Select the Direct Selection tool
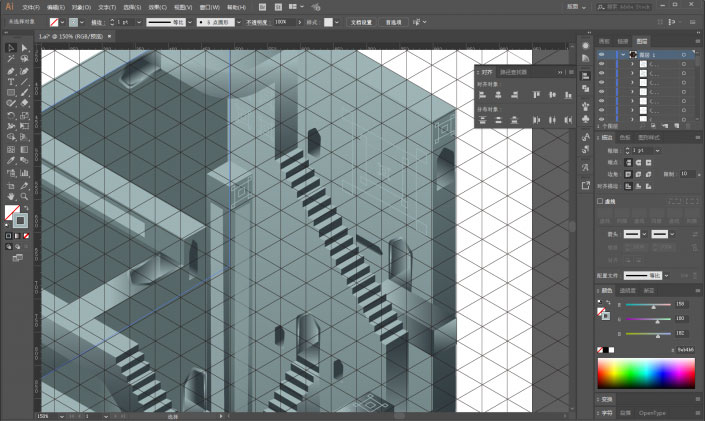This screenshot has height=421, width=705. [x=24, y=48]
